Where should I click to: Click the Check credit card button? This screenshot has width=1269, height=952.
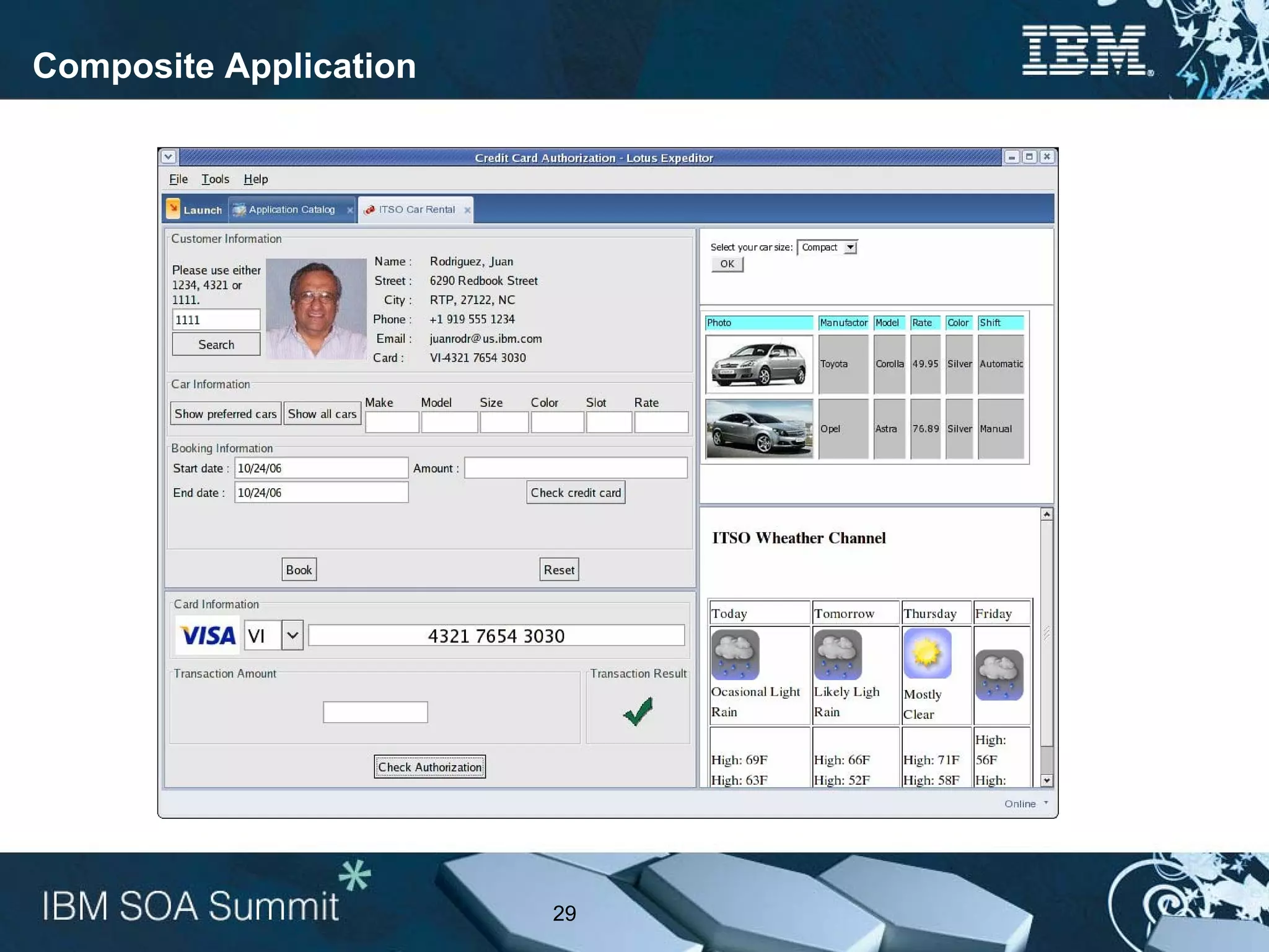point(576,492)
